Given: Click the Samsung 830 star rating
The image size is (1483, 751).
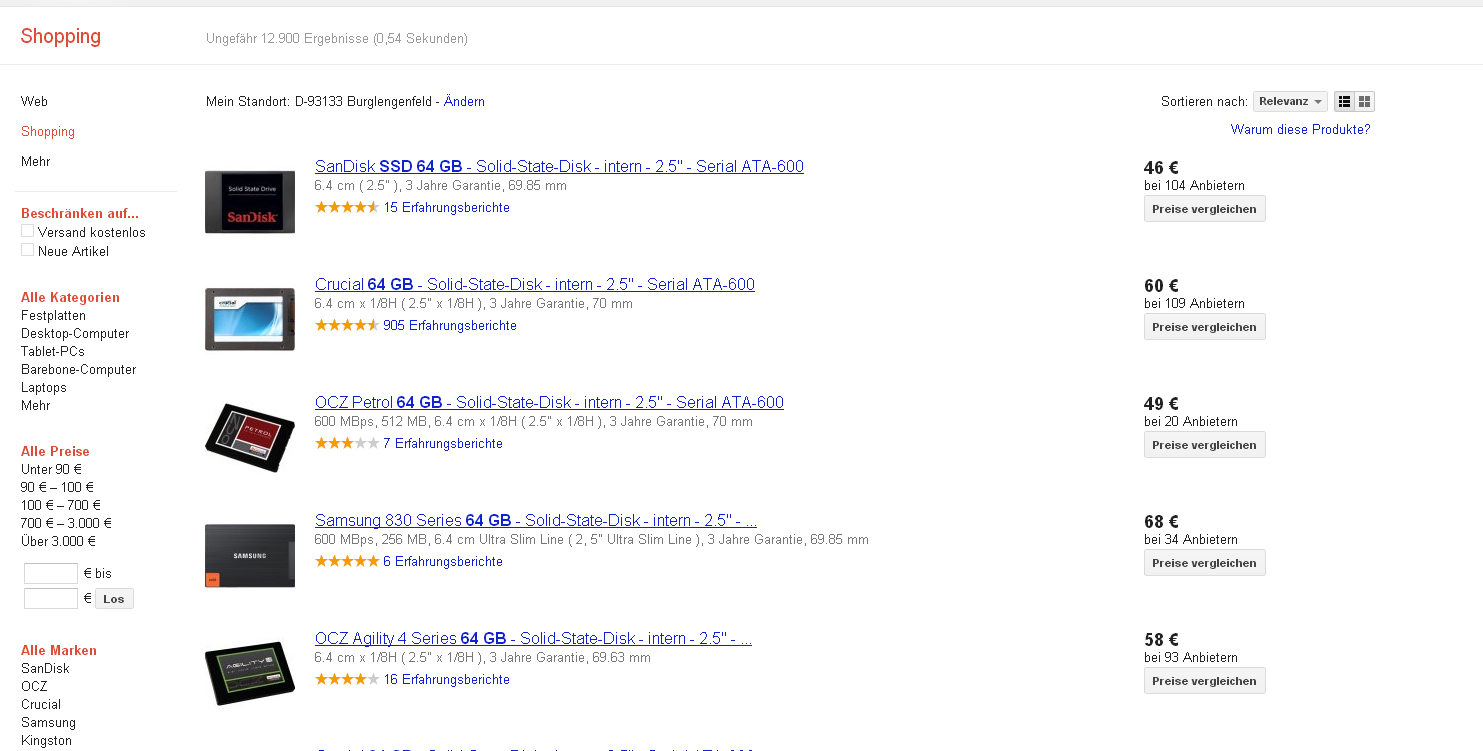Looking at the screenshot, I should click(347, 561).
